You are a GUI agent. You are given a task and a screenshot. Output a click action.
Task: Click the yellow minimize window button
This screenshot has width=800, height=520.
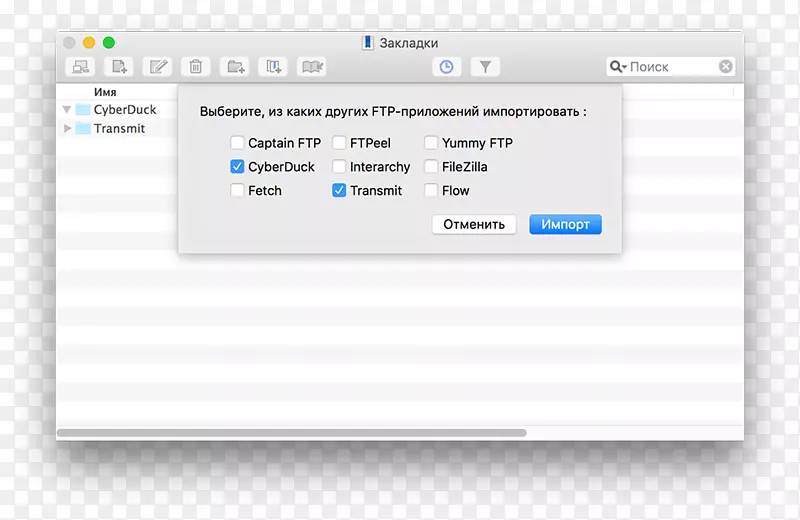[89, 42]
